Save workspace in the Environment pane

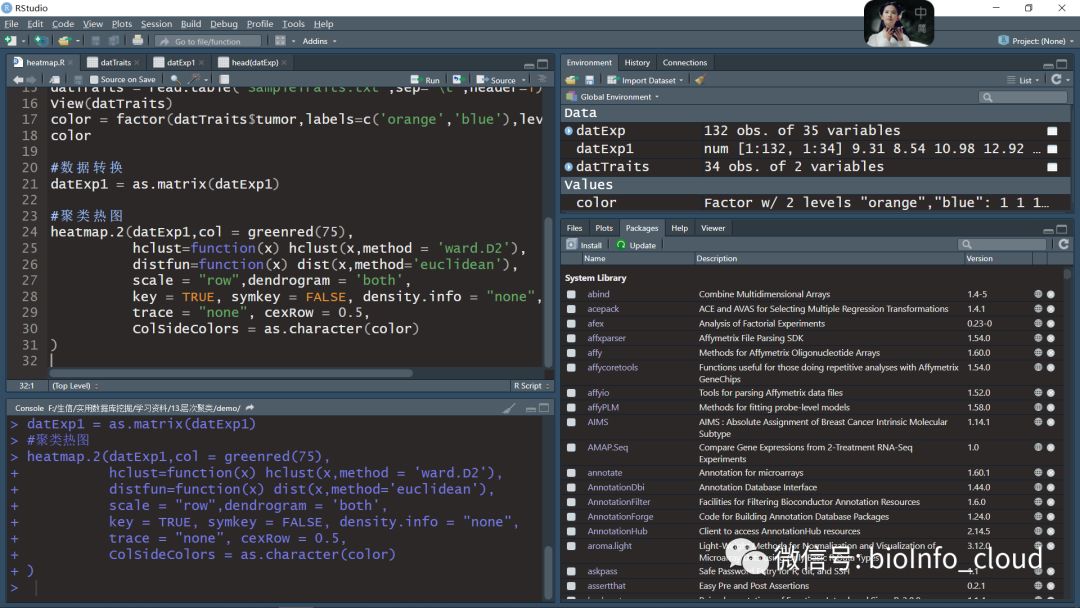tap(590, 81)
